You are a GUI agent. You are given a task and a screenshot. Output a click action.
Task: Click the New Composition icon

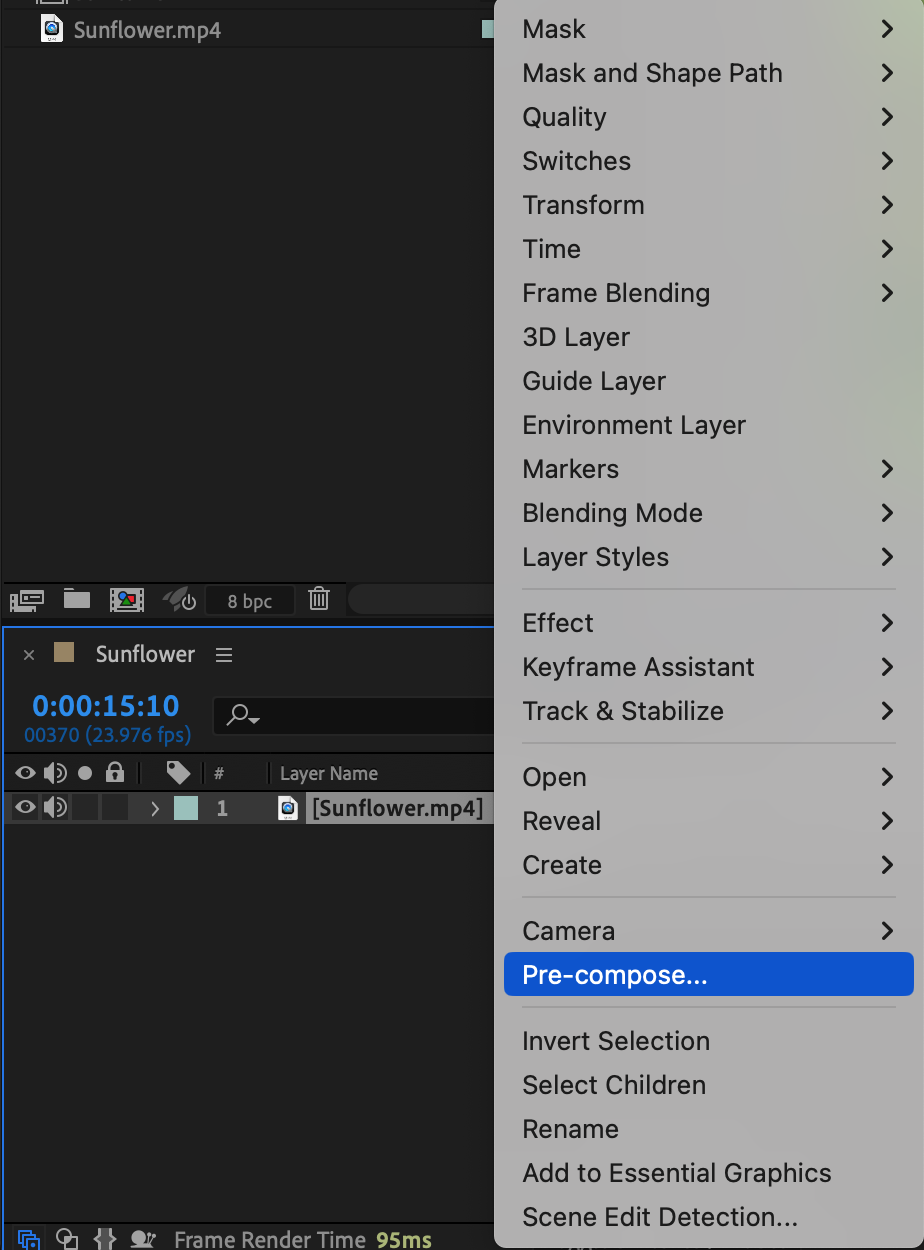click(127, 600)
